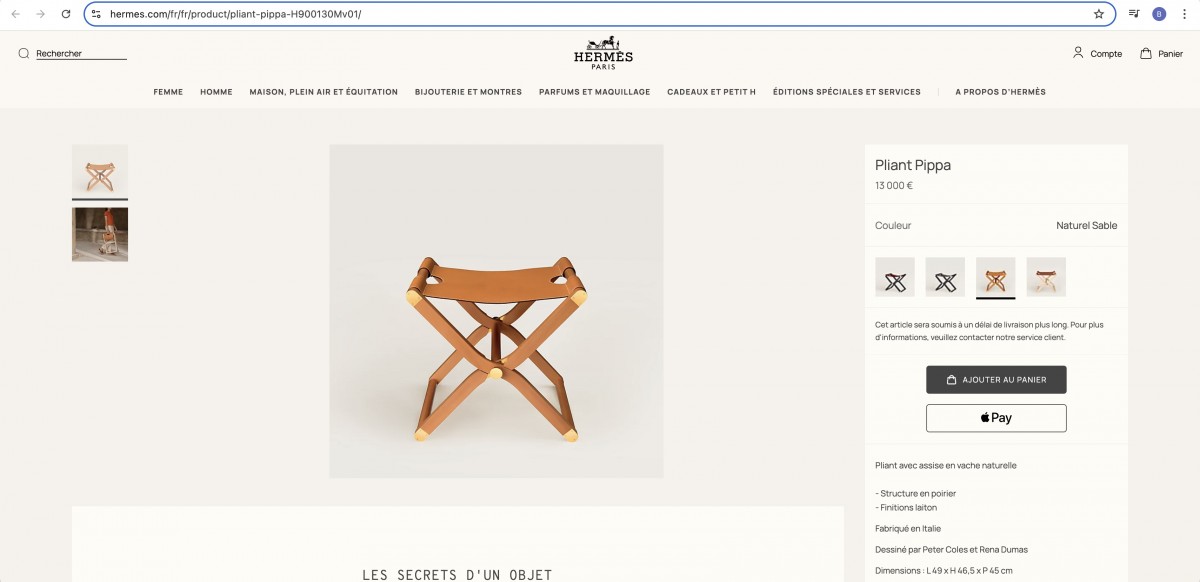Pay with the Apple Pay button
This screenshot has height=582, width=1200.
tap(996, 418)
